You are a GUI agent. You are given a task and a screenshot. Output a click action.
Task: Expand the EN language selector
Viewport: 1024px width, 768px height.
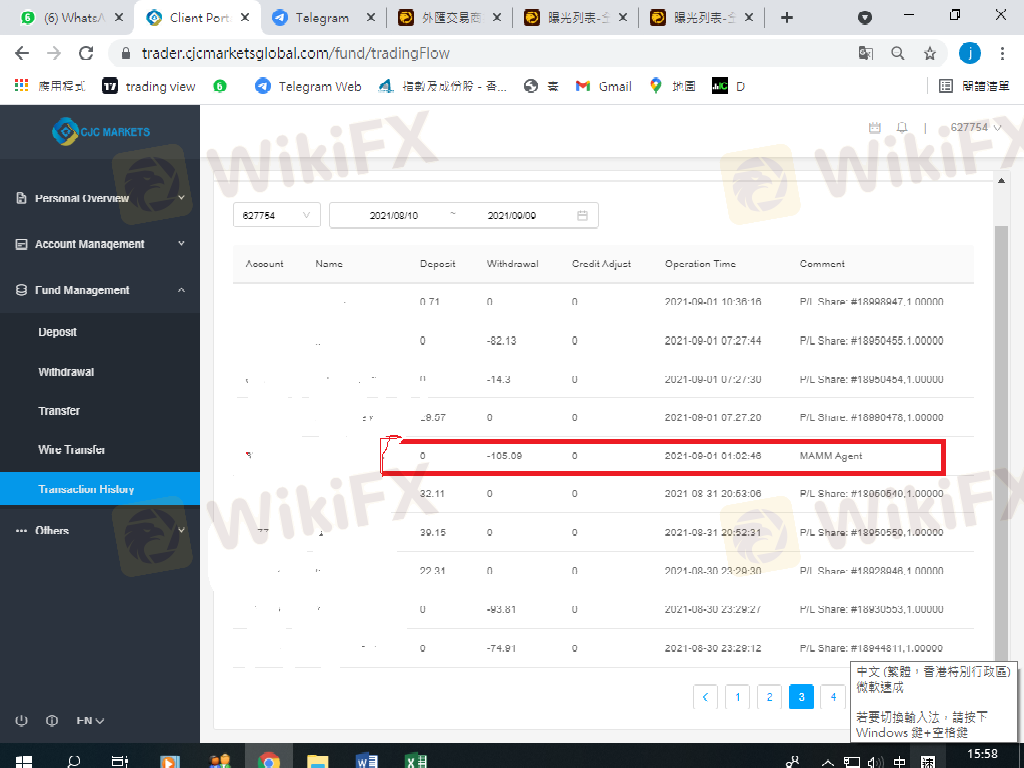90,721
